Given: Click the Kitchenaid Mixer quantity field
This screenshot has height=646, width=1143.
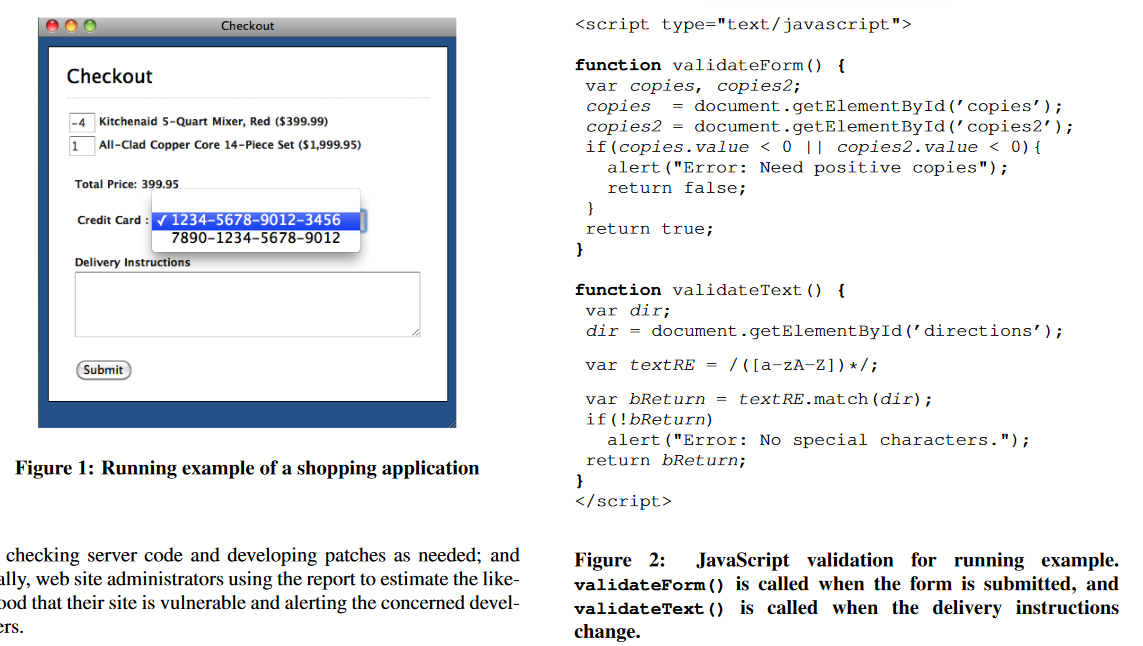Looking at the screenshot, I should pyautogui.click(x=81, y=123).
